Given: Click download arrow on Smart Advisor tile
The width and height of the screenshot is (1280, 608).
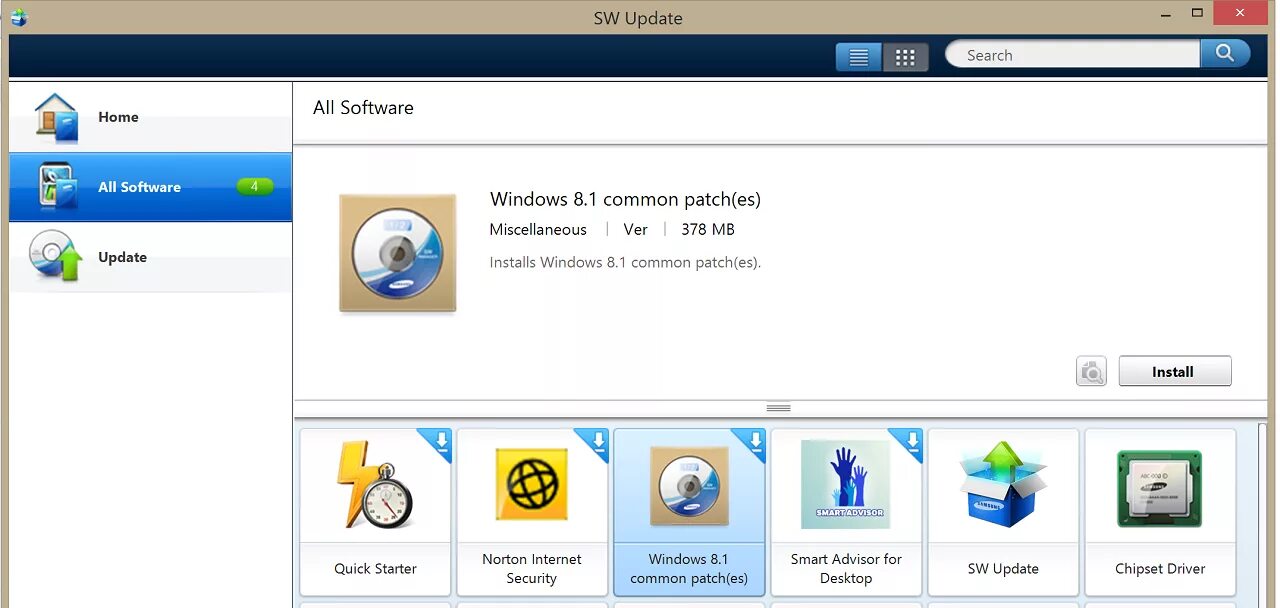Looking at the screenshot, I should click(x=911, y=441).
